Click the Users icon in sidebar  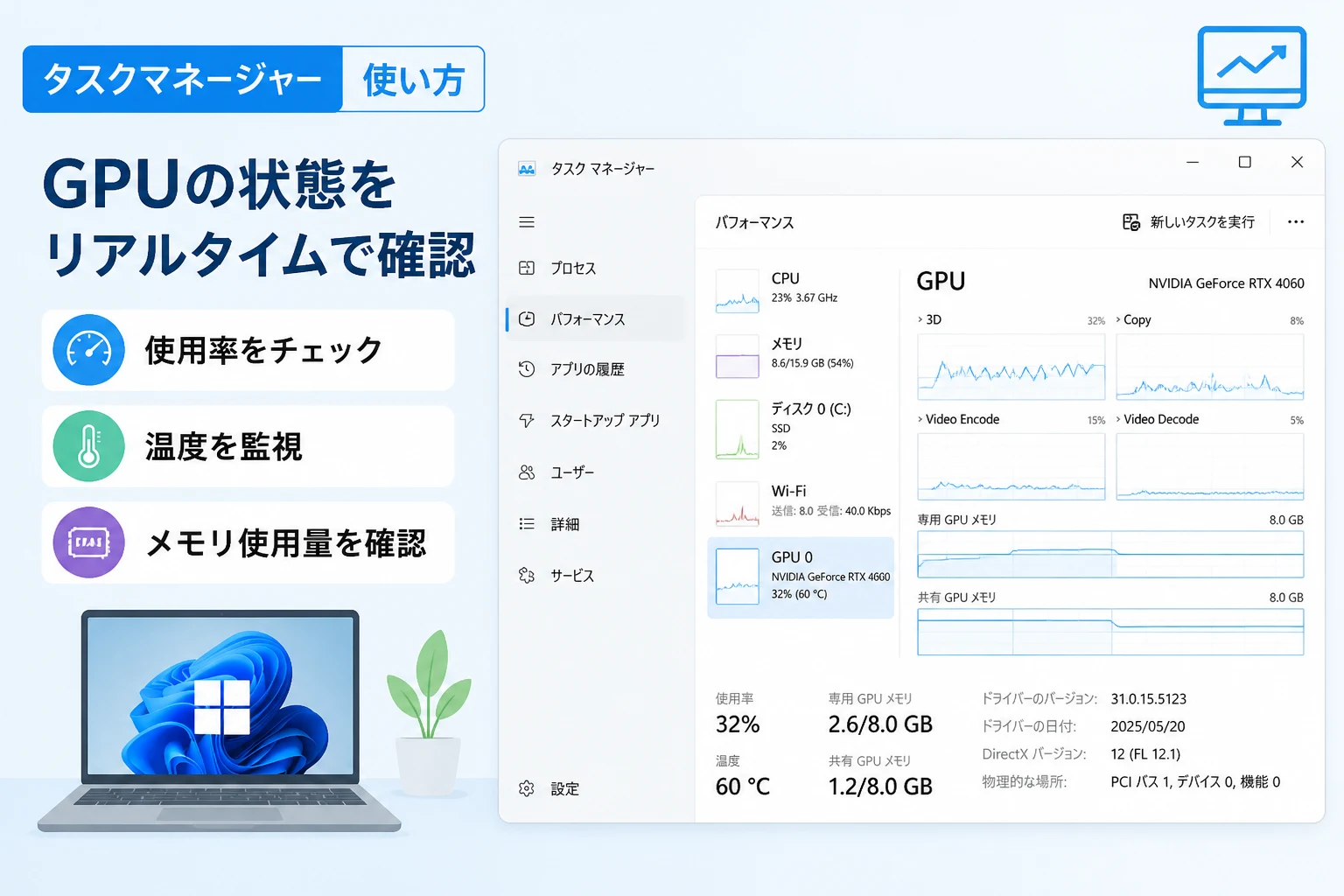click(x=527, y=472)
